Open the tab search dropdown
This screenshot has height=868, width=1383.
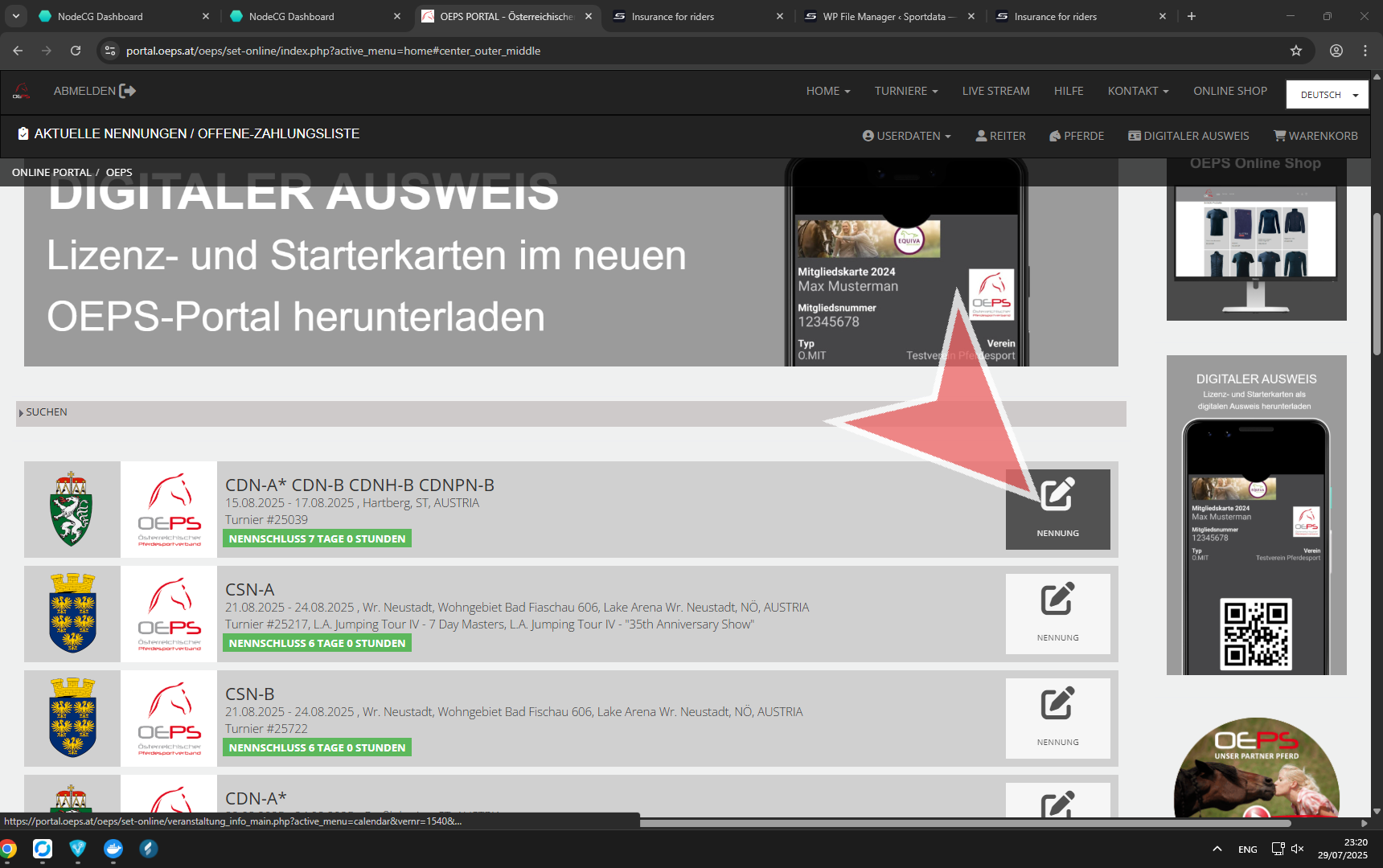(15, 16)
